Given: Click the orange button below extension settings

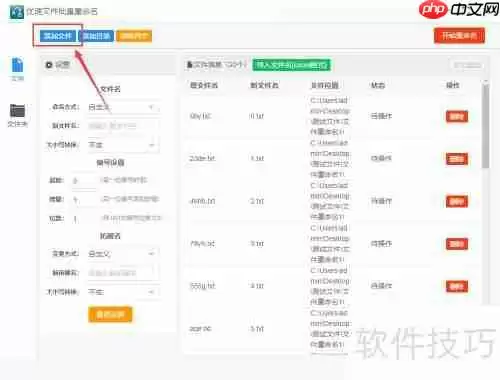Looking at the screenshot, I should (x=110, y=314).
